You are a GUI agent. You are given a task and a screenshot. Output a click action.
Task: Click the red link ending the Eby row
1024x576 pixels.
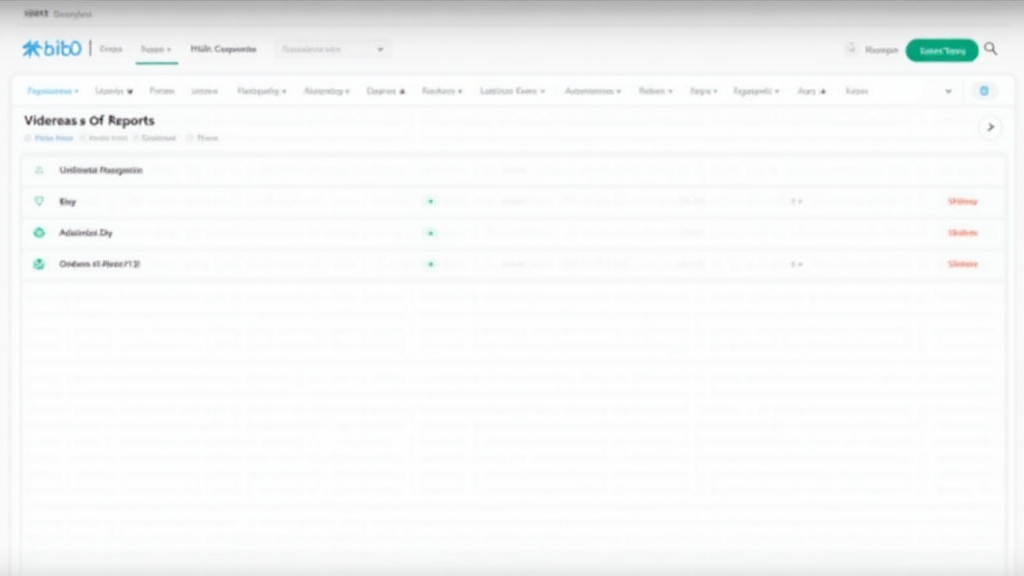pos(962,201)
